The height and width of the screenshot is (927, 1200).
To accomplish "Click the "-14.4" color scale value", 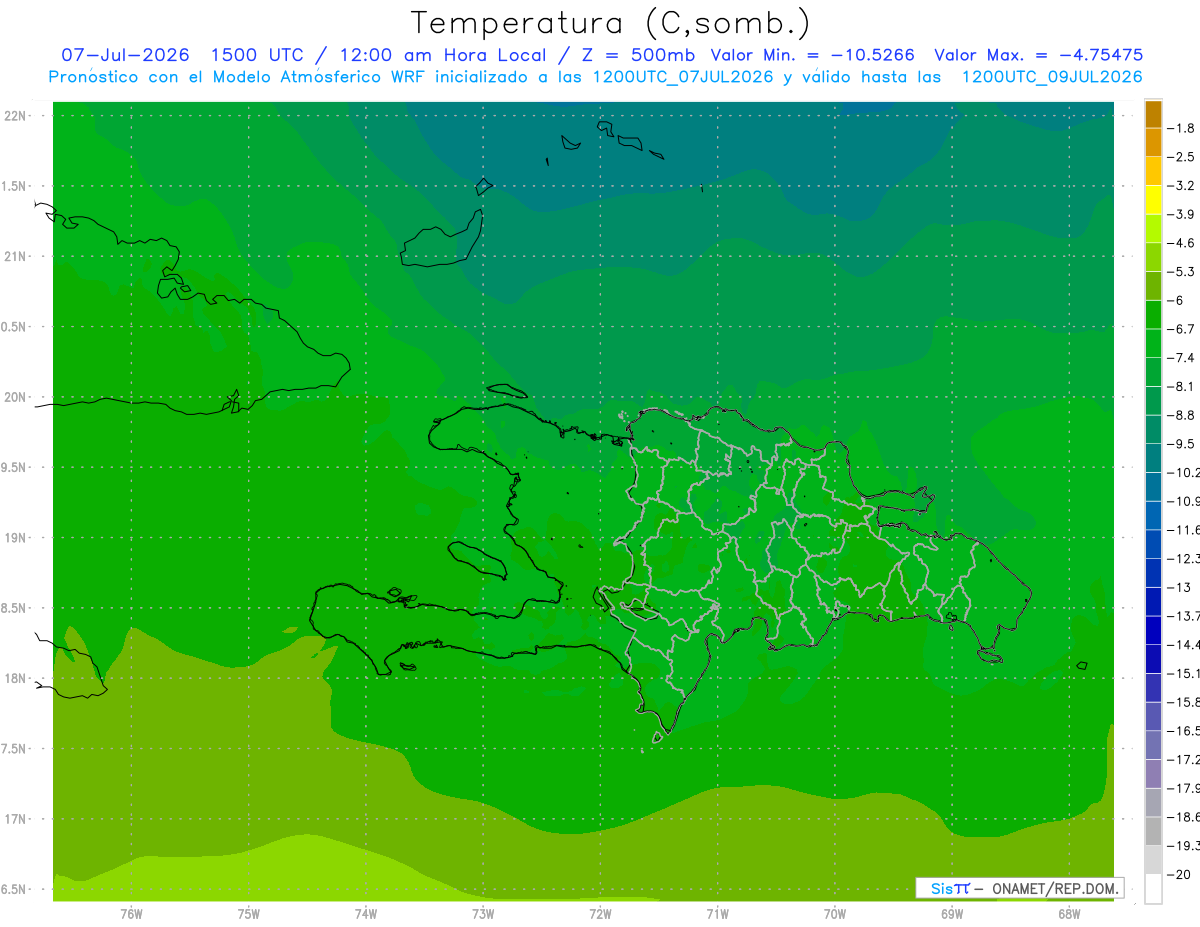I will pos(1184,645).
